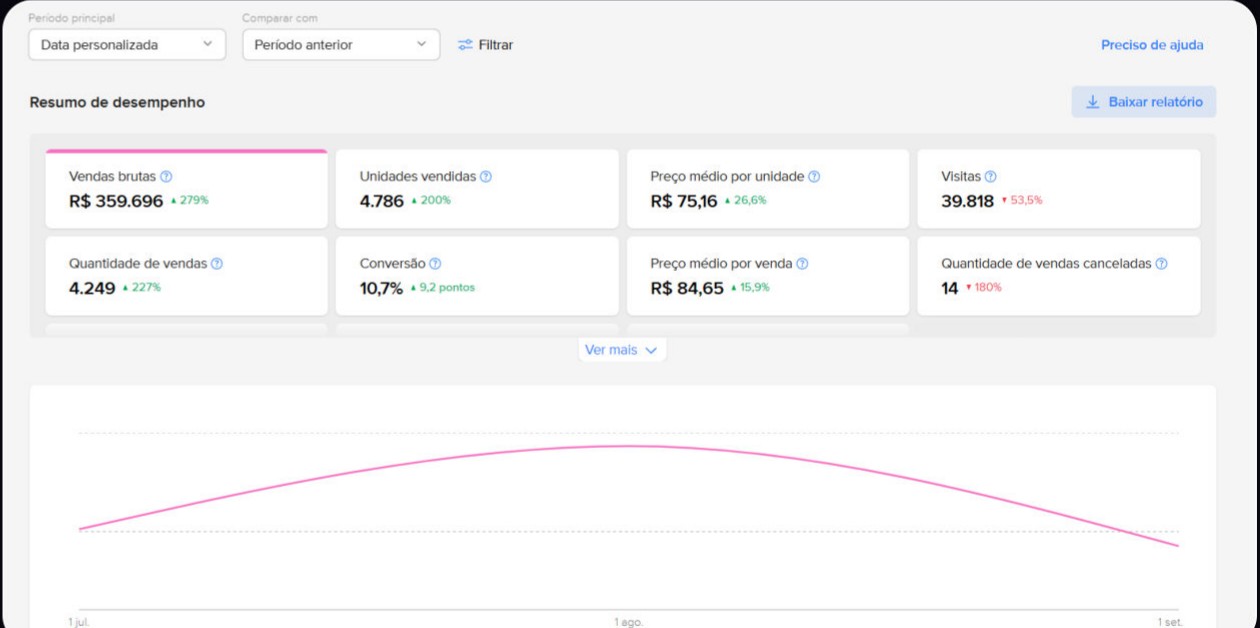Select the Unidades vendidas metric card
The width and height of the screenshot is (1260, 628).
pyautogui.click(x=477, y=189)
